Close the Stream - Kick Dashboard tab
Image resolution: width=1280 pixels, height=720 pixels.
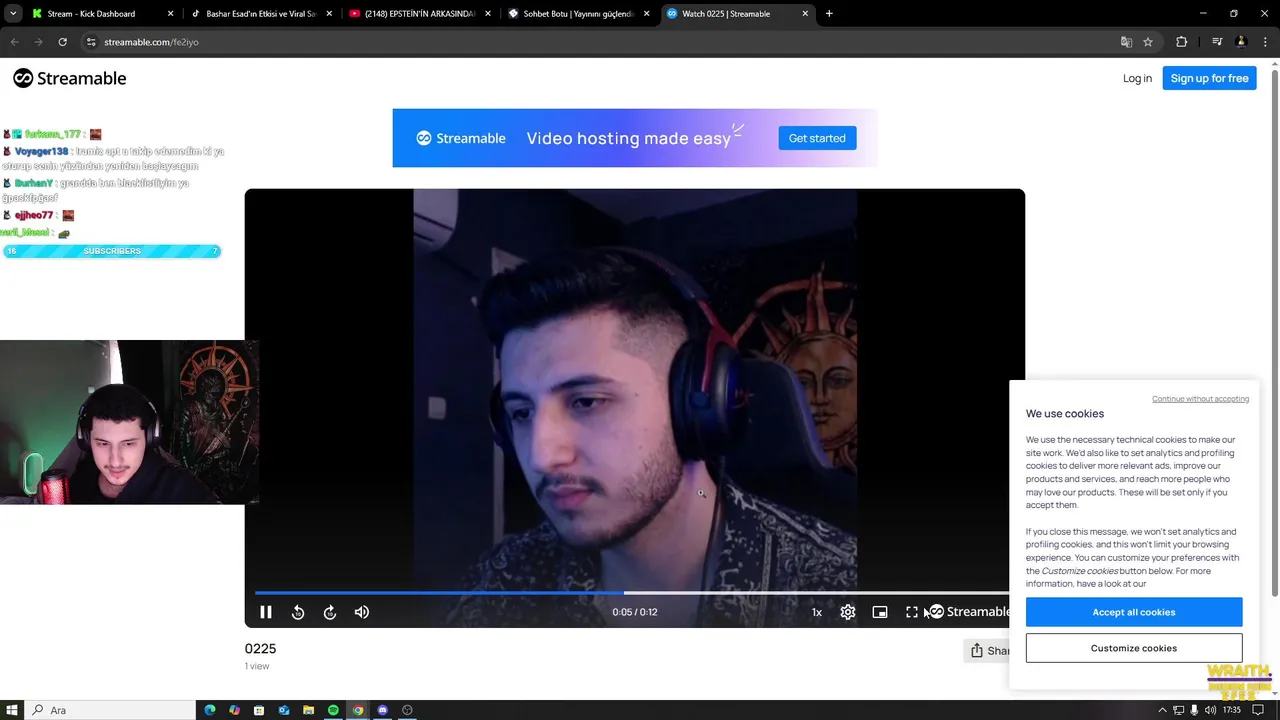[170, 14]
